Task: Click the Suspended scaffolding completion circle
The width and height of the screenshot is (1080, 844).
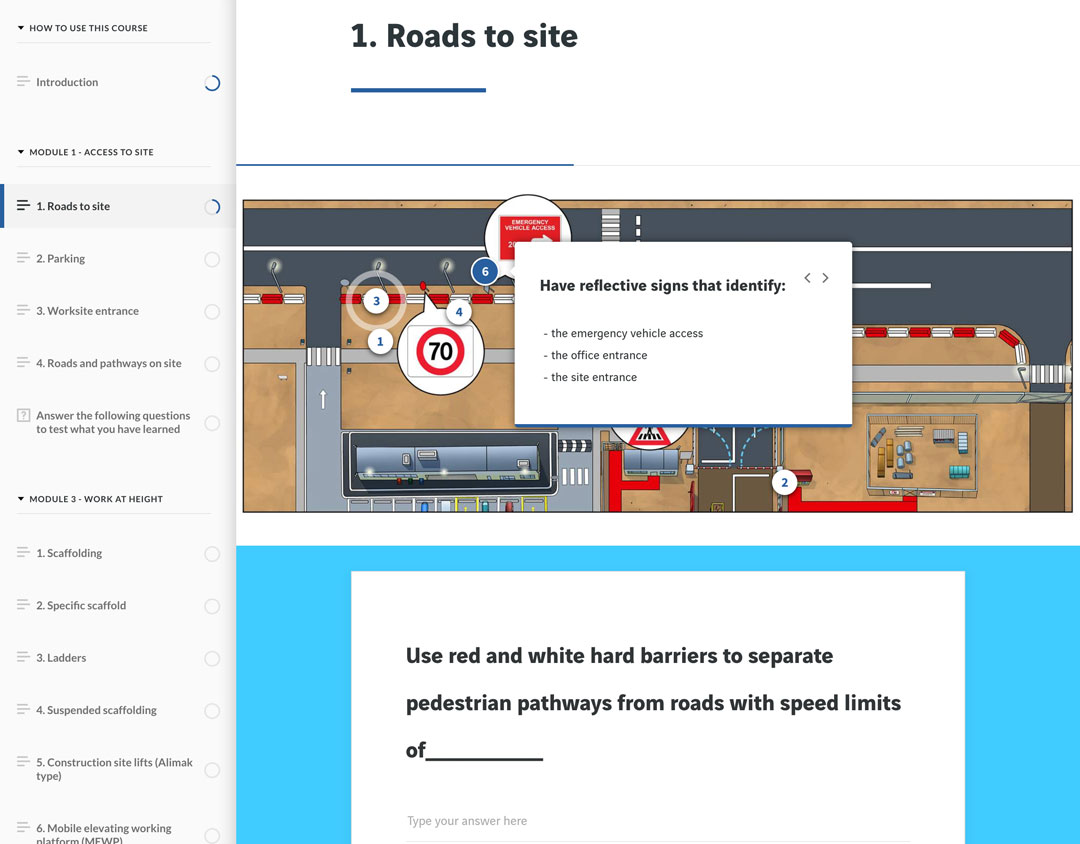Action: [212, 711]
